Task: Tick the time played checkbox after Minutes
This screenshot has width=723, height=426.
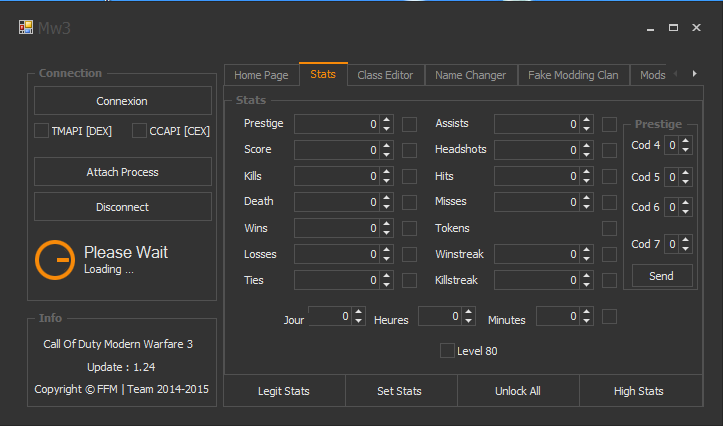Action: (609, 316)
